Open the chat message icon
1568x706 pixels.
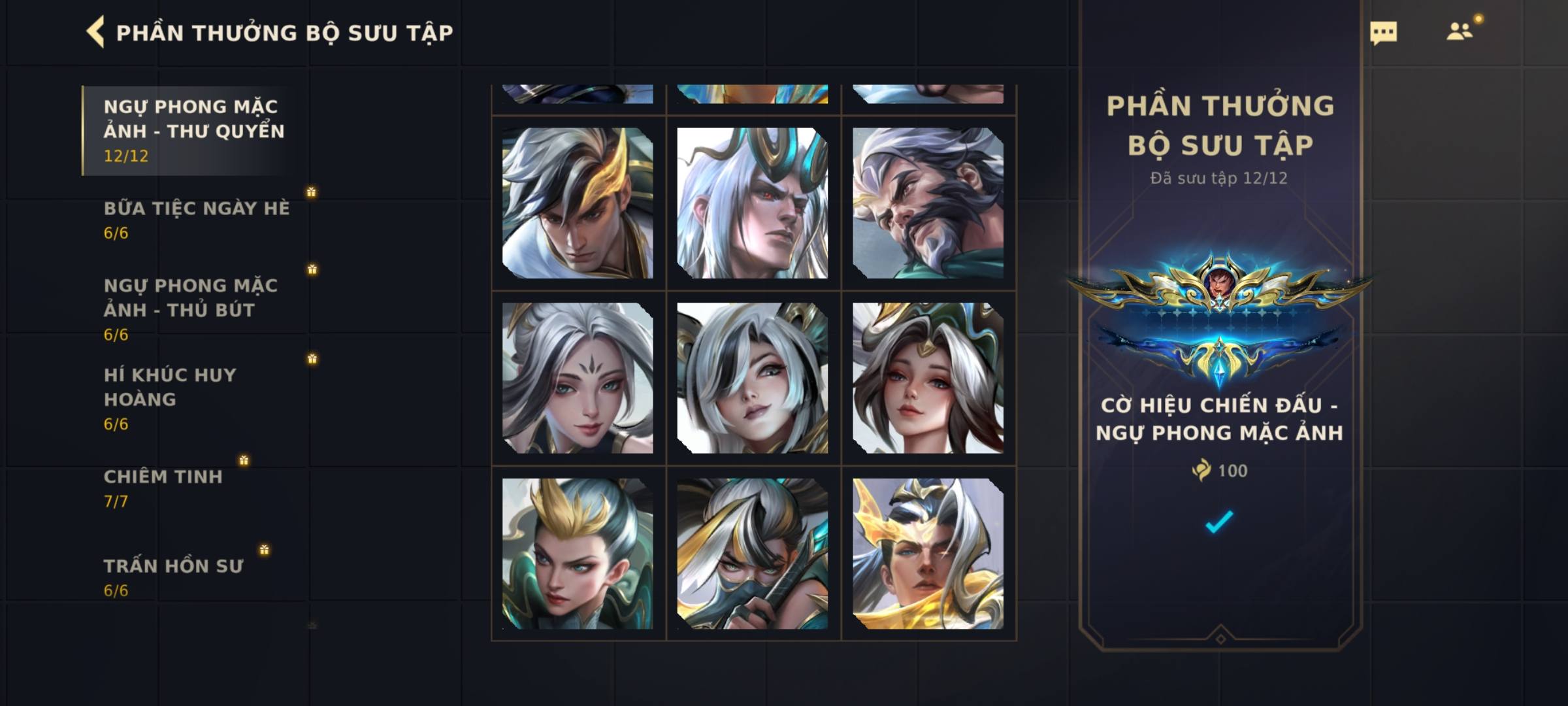[x=1383, y=33]
